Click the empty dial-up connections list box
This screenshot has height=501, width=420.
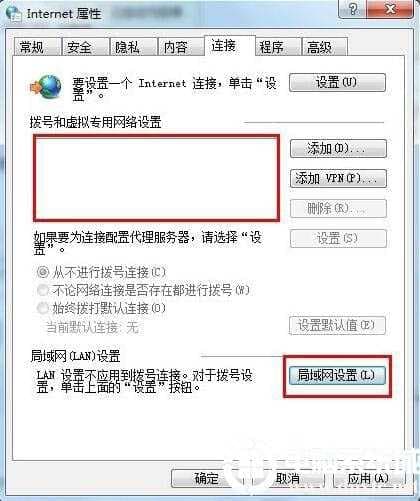156,178
